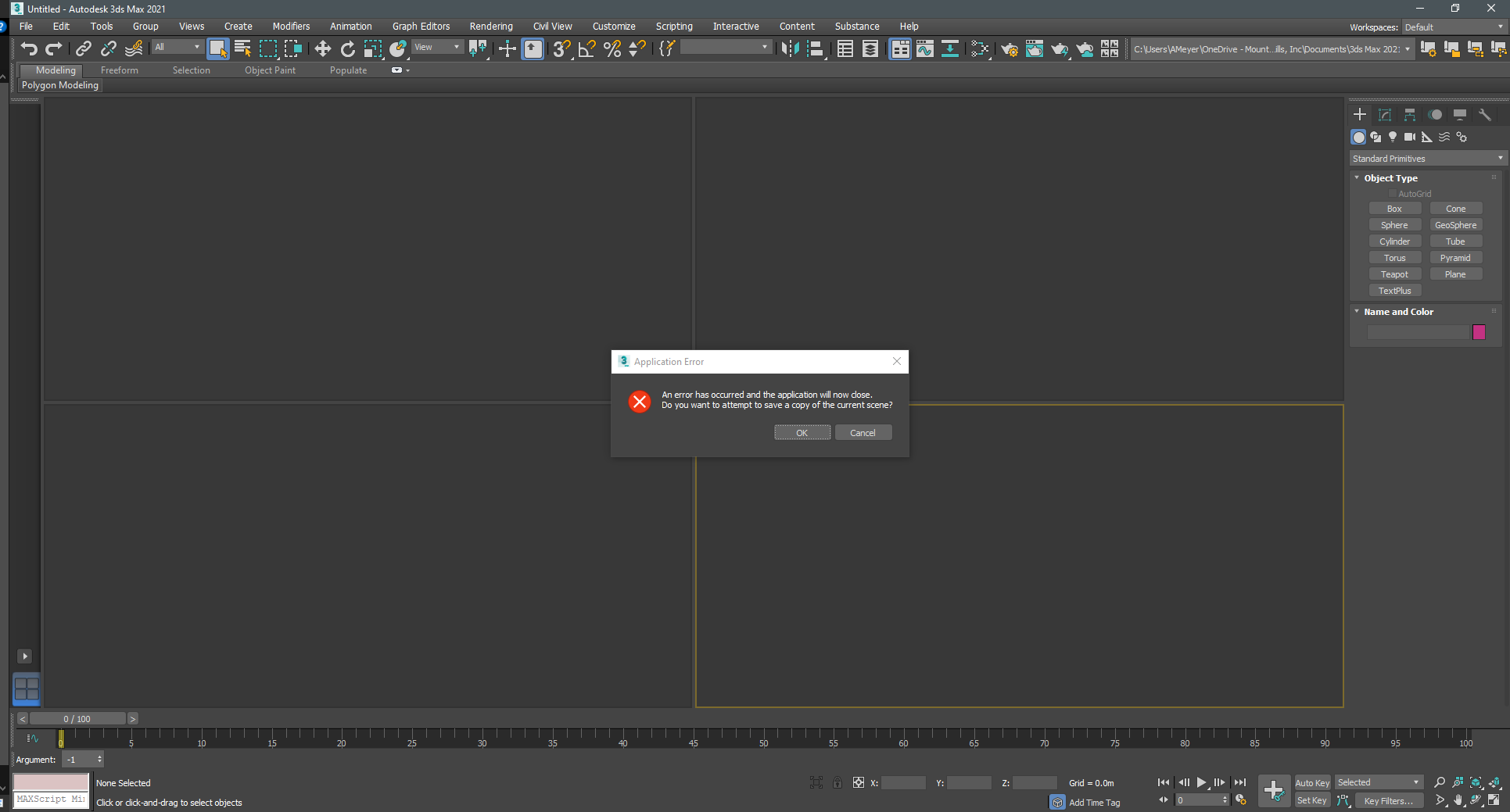Toggle Angle Snap
The height and width of the screenshot is (812, 1510).
586,48
